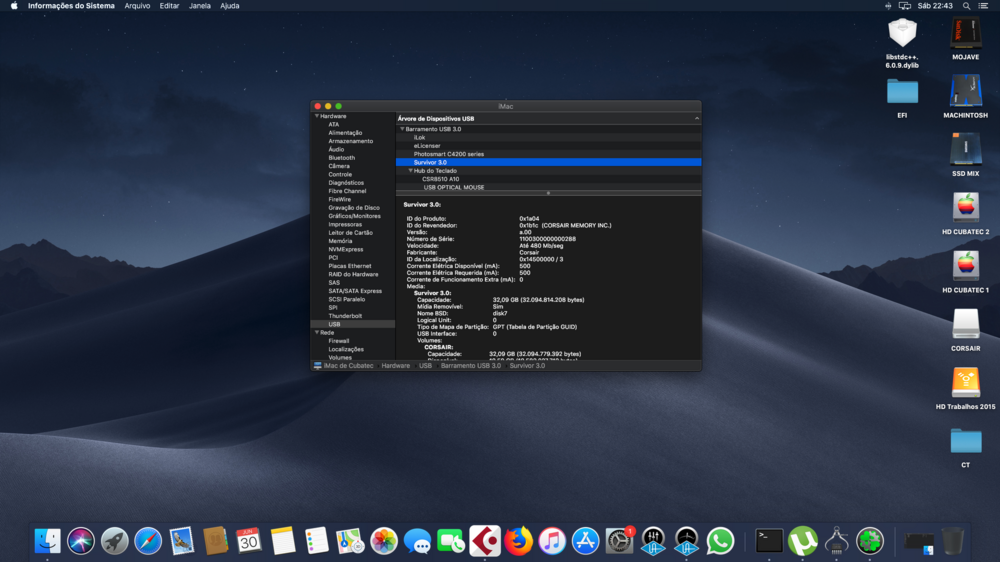Open Safari from the dock
The width and height of the screenshot is (1000, 562).
[148, 541]
